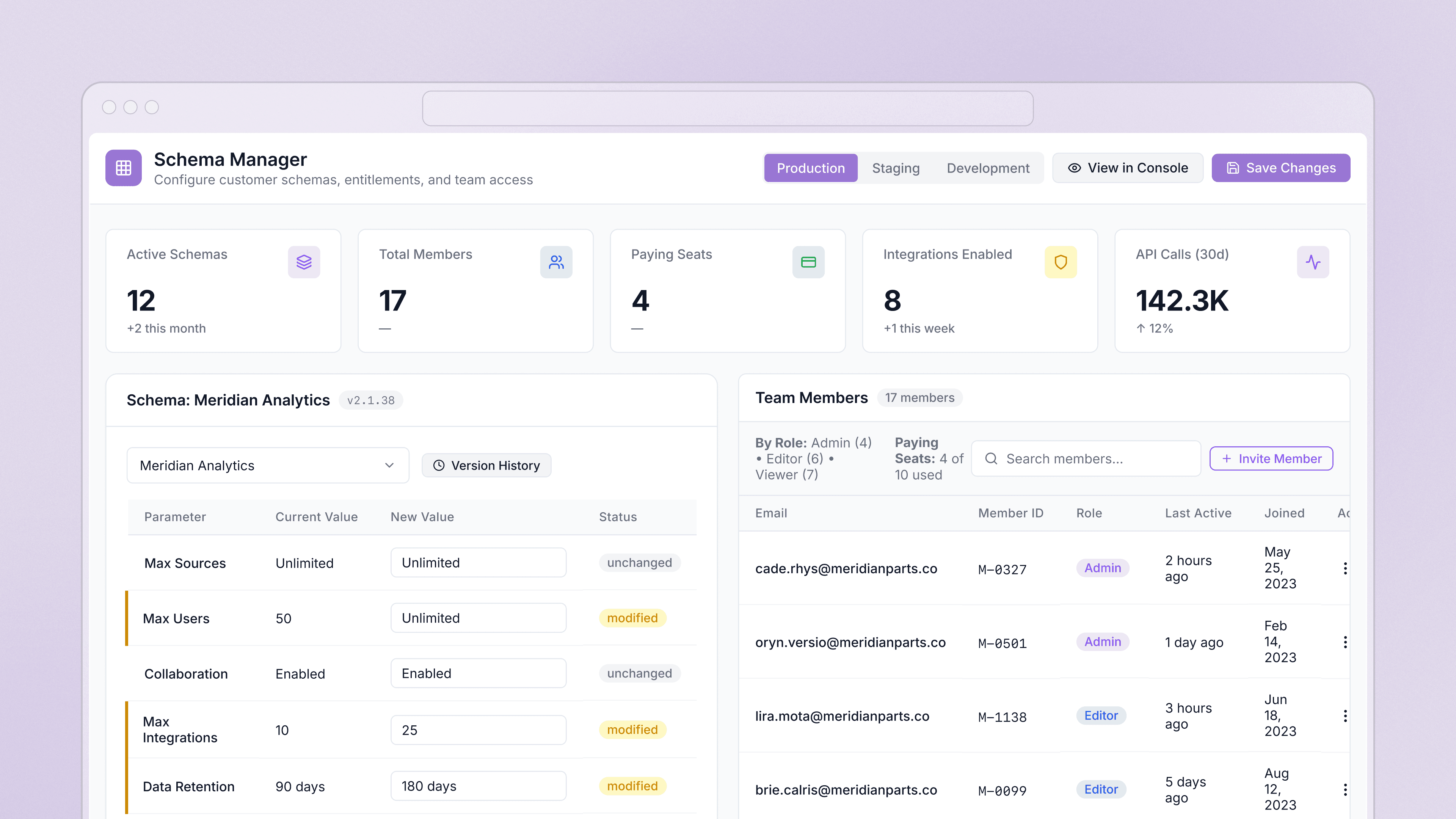This screenshot has width=1456, height=819.
Task: Click the Editor role badge for lira.mota
Action: tap(1100, 715)
